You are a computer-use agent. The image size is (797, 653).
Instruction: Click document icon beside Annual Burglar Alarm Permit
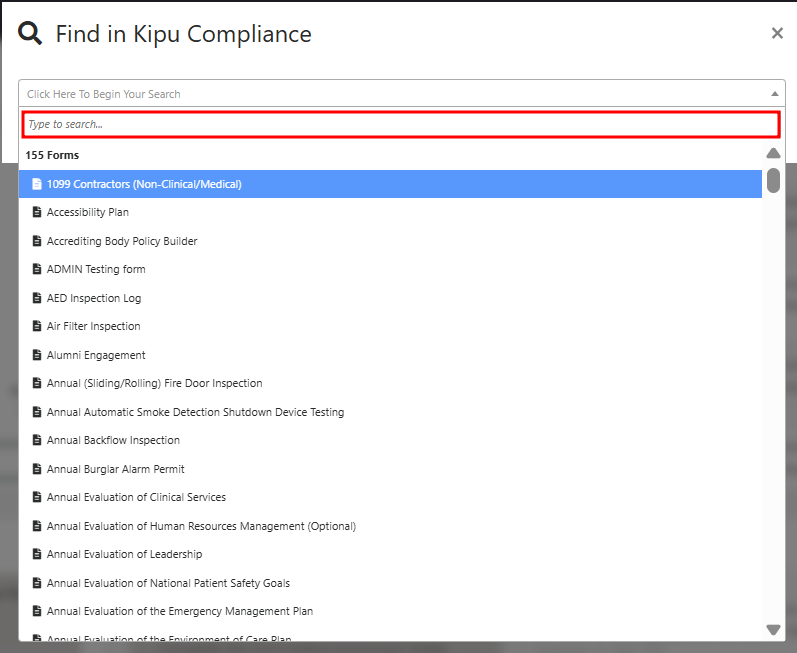click(37, 469)
